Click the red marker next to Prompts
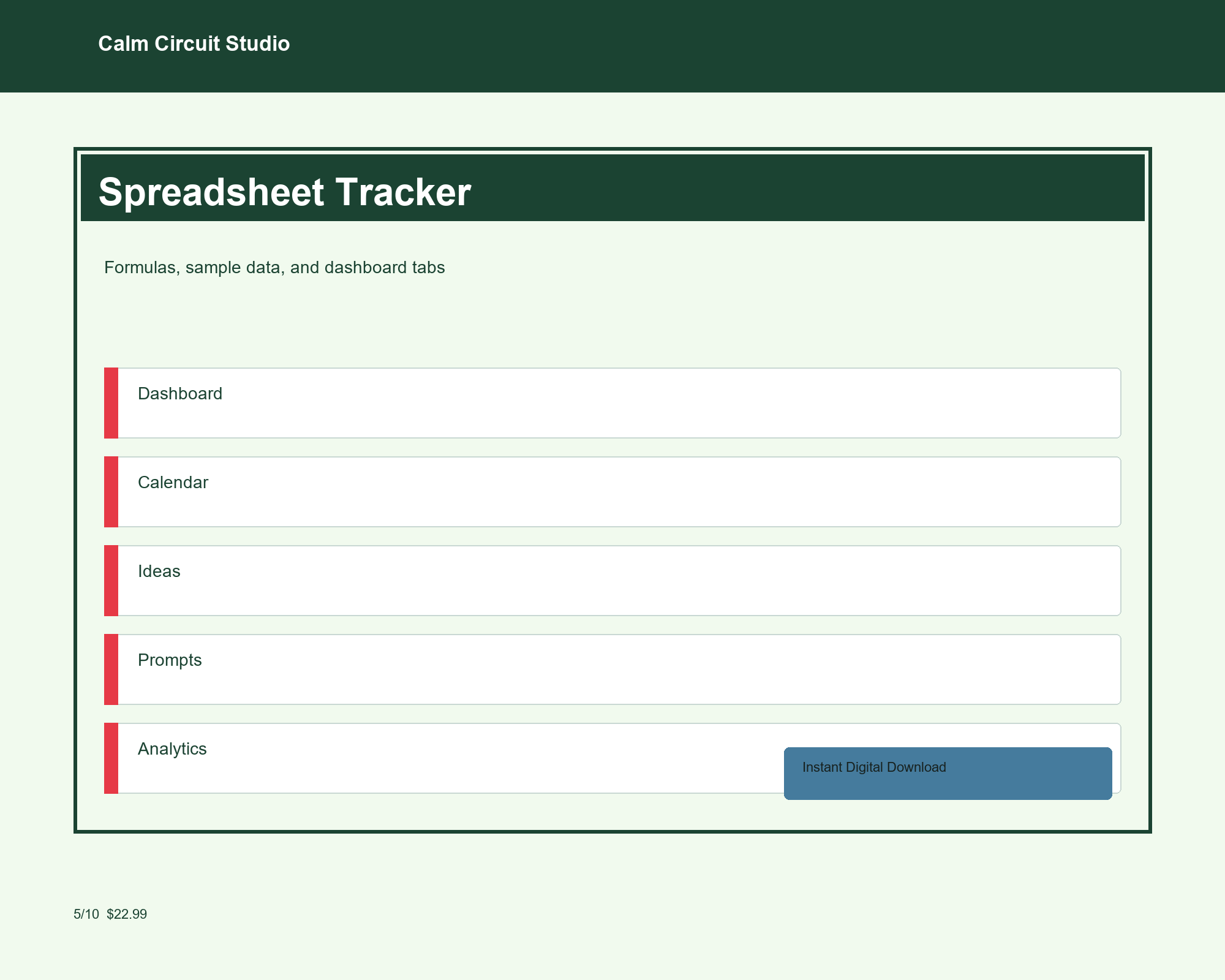1225x980 pixels. [111, 669]
